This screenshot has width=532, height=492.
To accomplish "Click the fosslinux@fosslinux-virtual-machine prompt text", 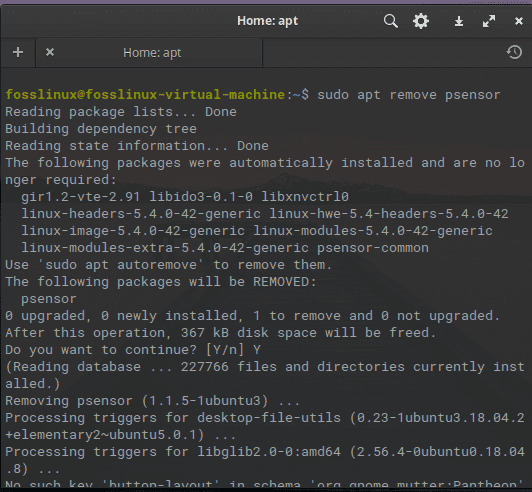I will click(x=145, y=95).
